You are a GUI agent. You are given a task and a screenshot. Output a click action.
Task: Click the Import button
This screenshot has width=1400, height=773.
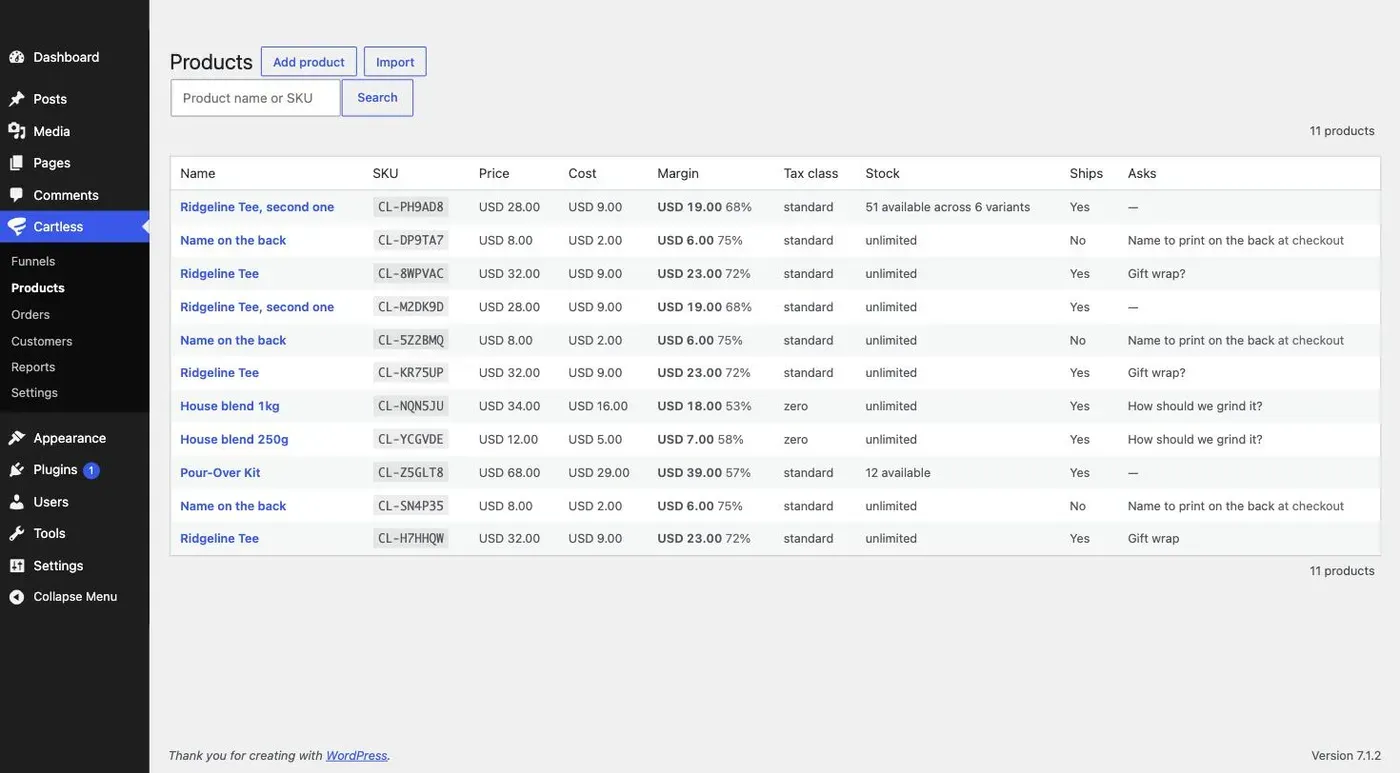pyautogui.click(x=395, y=62)
